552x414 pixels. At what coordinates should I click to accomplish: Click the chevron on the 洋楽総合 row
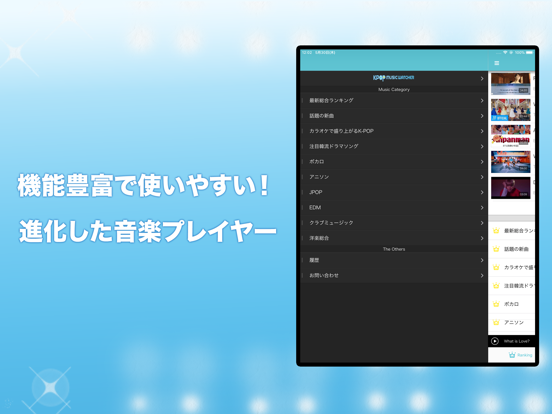coord(482,238)
